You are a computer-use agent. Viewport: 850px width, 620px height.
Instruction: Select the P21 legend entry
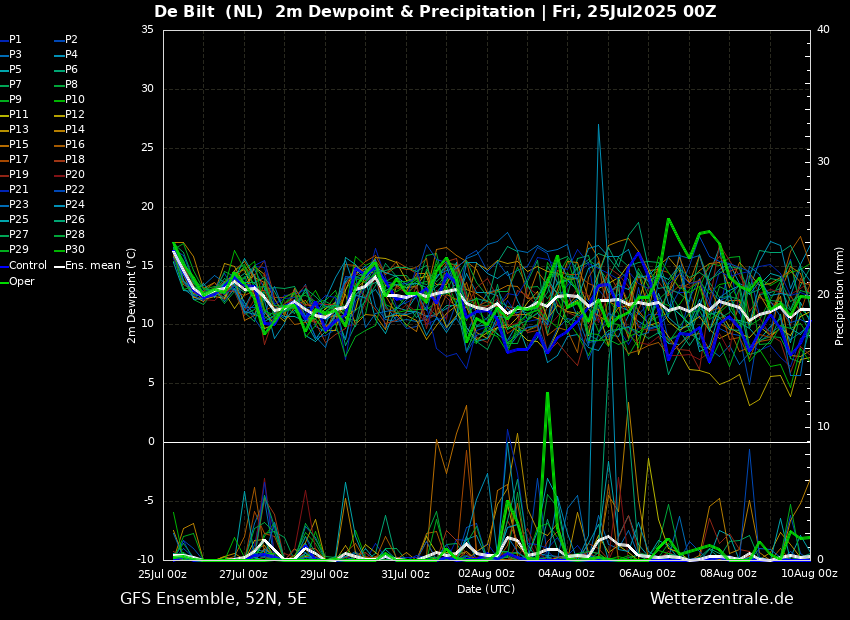pyautogui.click(x=19, y=190)
